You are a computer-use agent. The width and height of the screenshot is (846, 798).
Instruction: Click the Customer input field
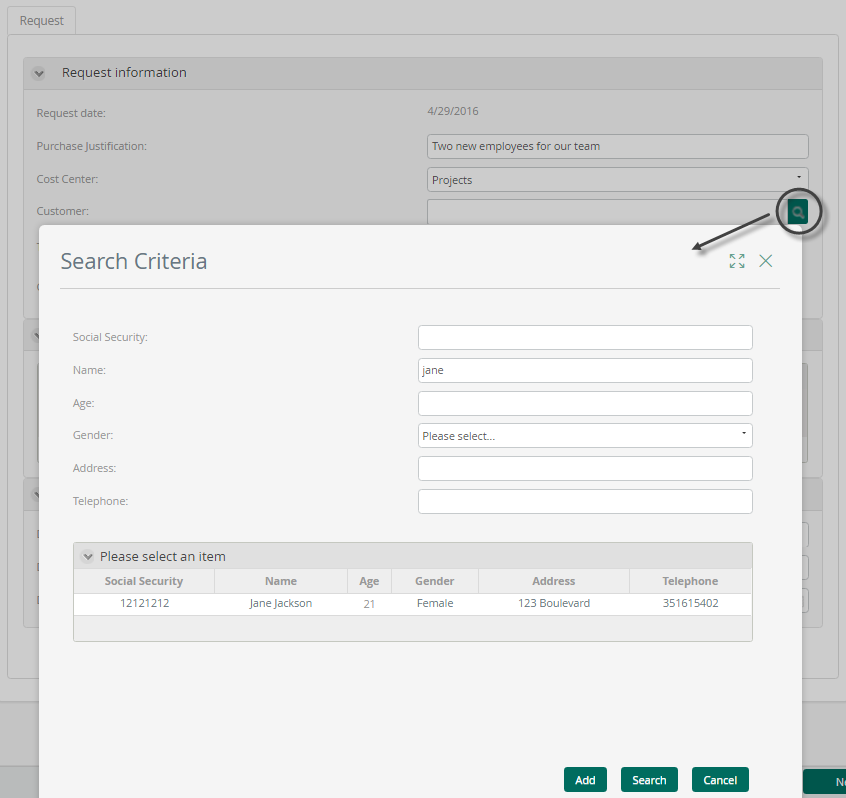pos(606,212)
